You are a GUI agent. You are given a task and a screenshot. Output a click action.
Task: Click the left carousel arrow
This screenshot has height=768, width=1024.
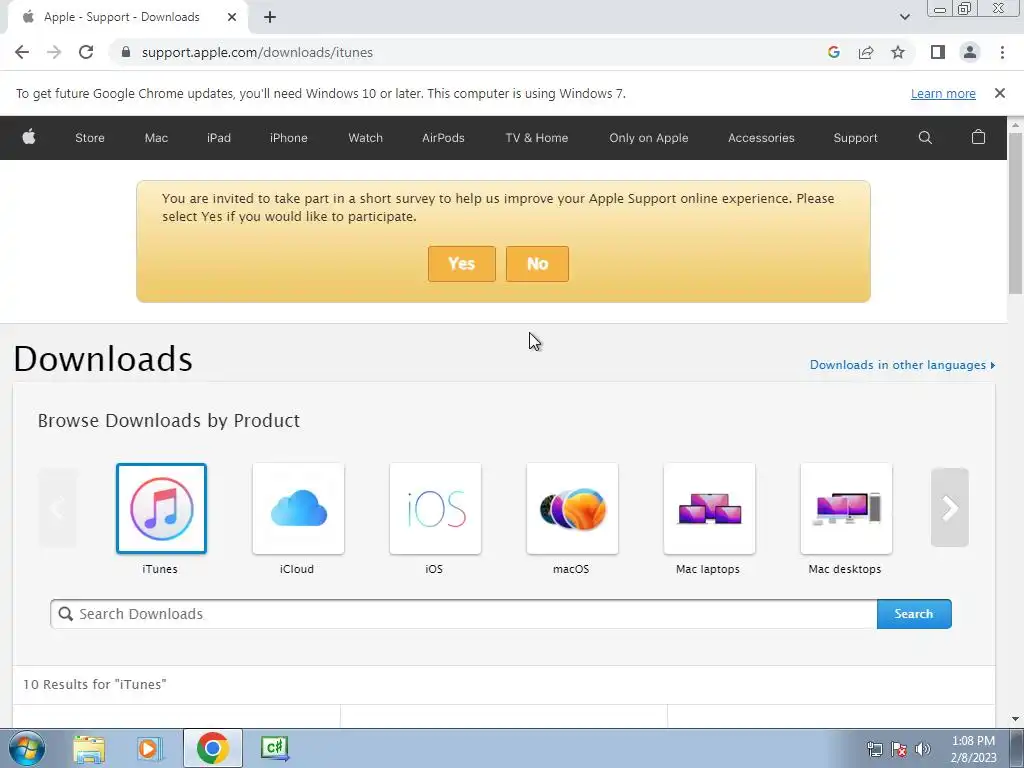57,507
